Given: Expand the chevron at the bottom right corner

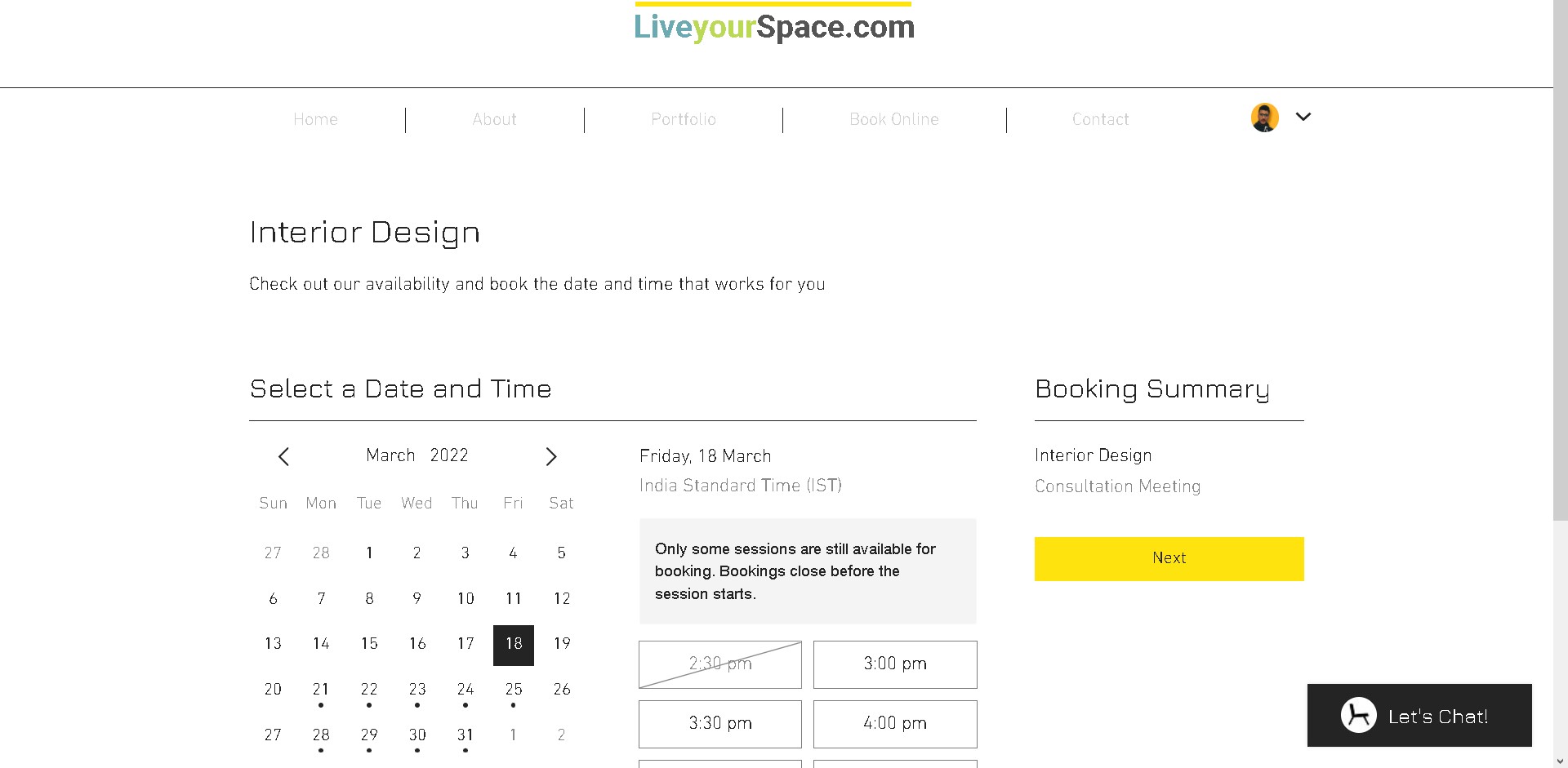Looking at the screenshot, I should click(1561, 759).
